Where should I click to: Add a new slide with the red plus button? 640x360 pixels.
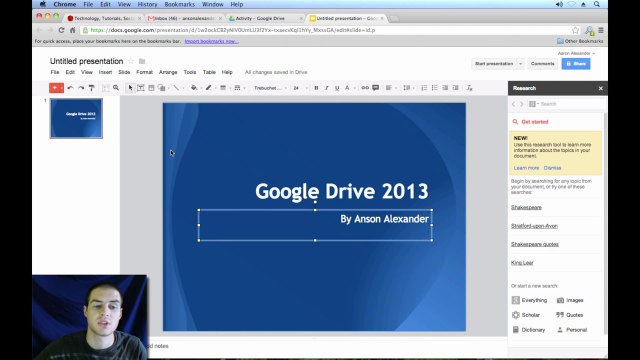(54, 88)
